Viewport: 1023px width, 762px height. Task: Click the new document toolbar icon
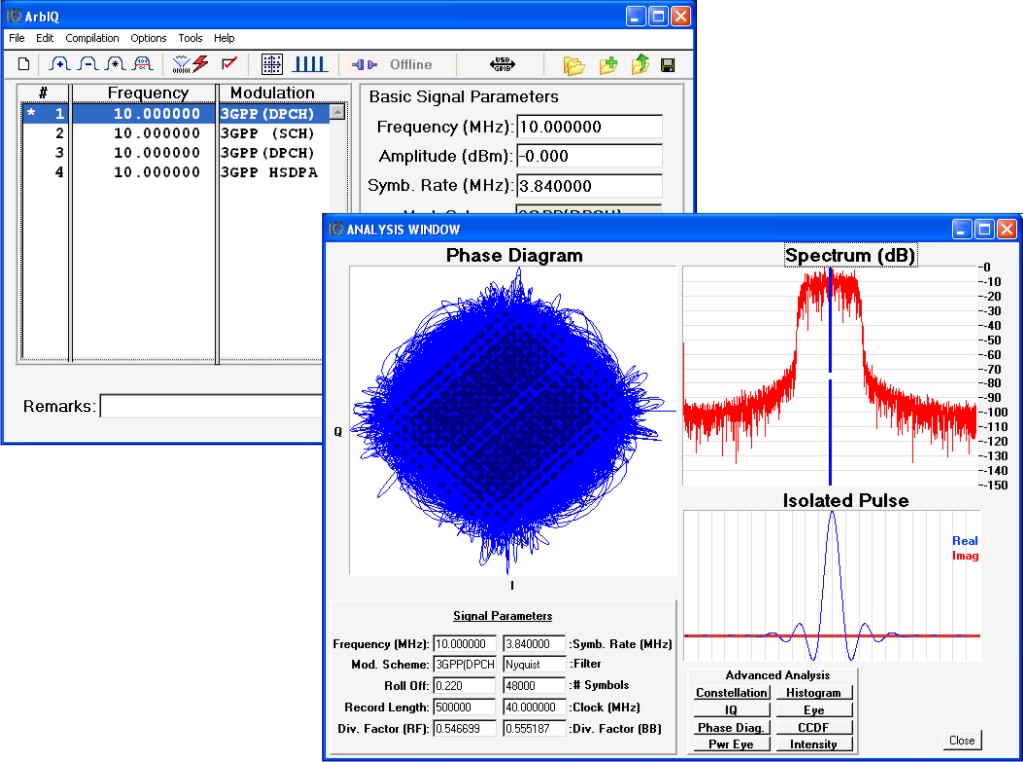pyautogui.click(x=24, y=65)
